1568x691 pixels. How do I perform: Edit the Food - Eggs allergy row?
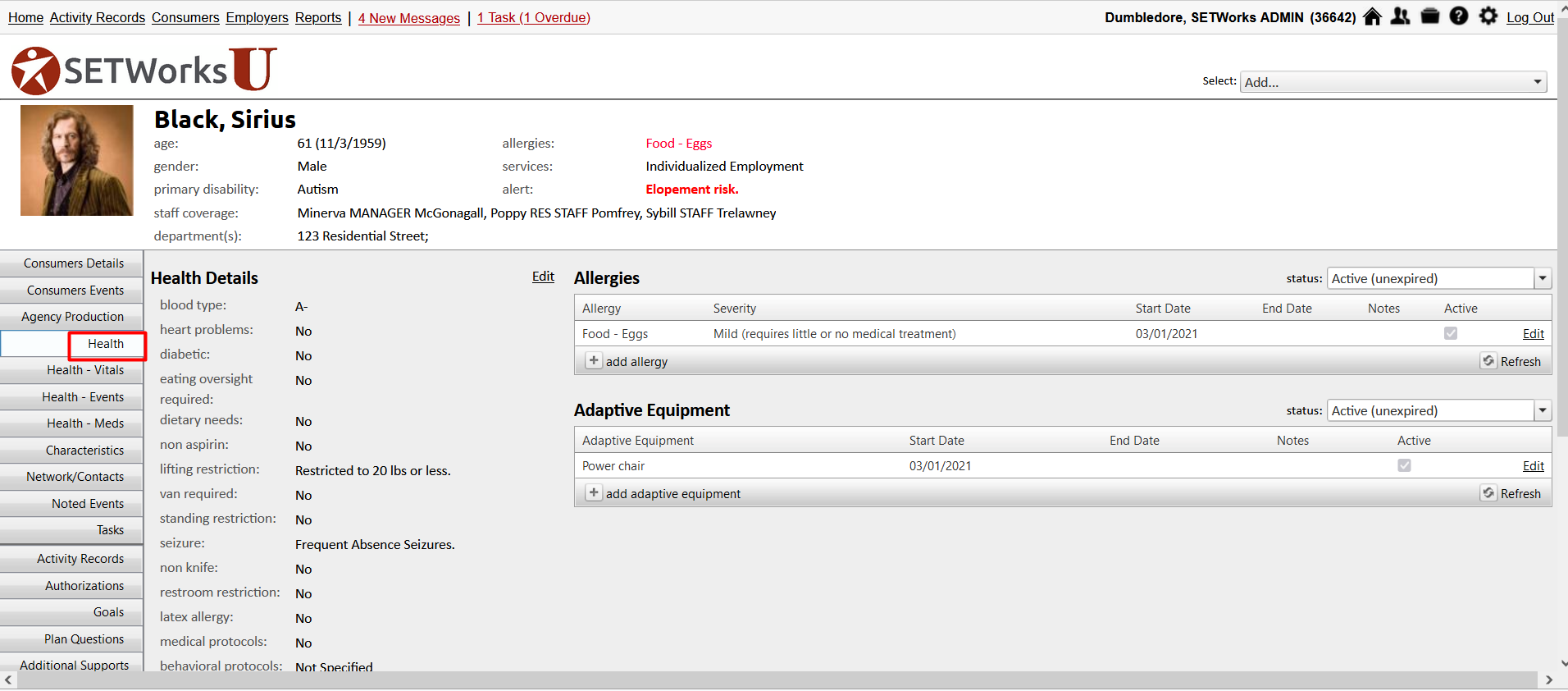(x=1534, y=333)
